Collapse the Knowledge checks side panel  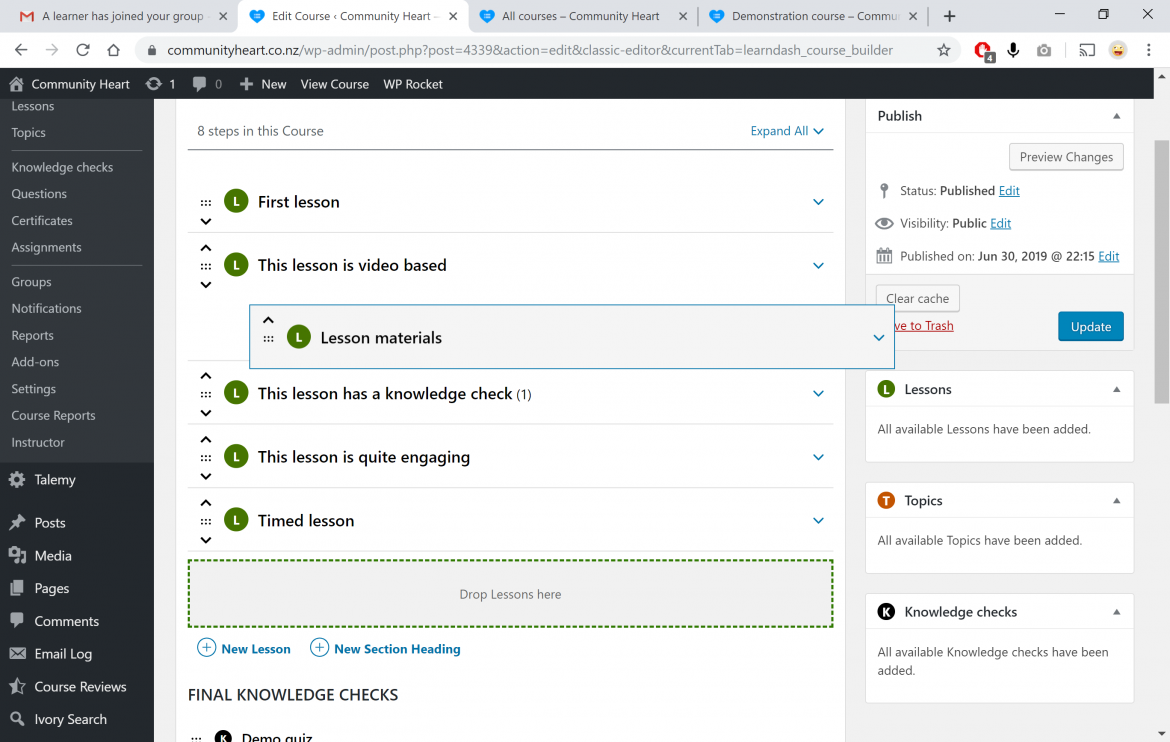[x=1117, y=611]
